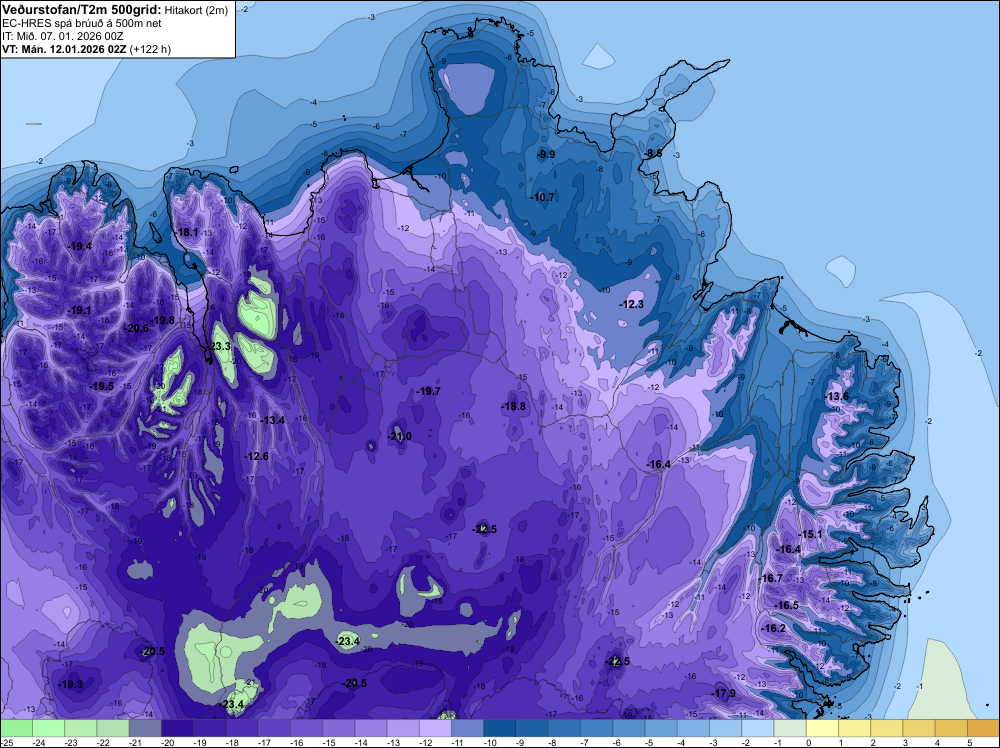
Task: Click the -23.3 temperature label
Action: click(218, 346)
